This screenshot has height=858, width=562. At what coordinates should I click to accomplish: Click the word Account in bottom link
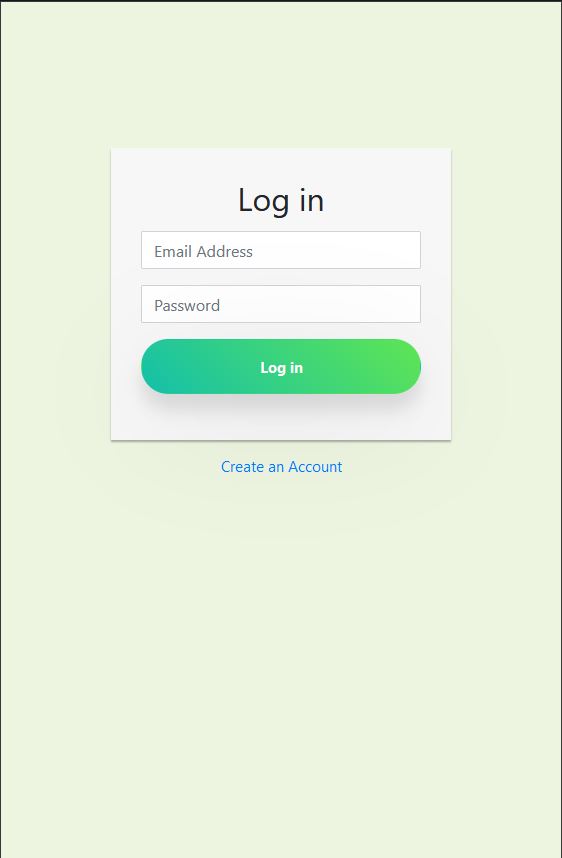point(315,467)
